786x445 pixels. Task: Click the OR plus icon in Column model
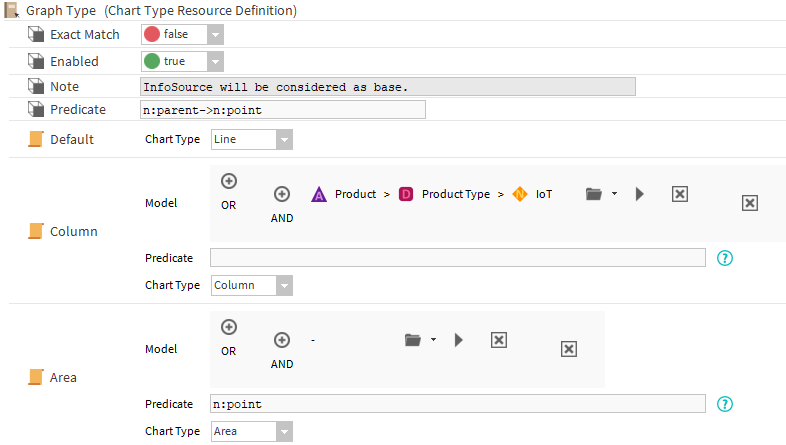(229, 181)
